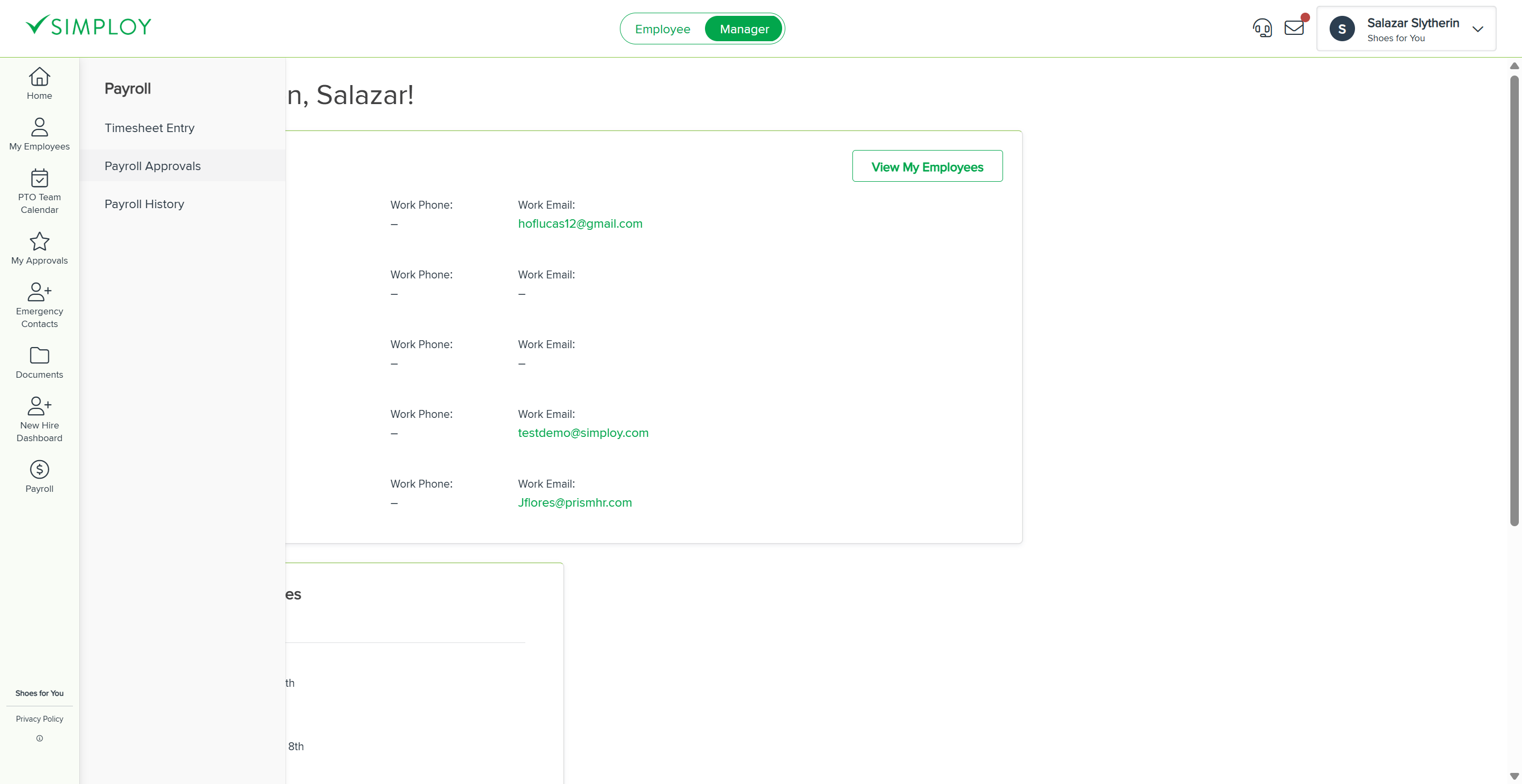Open the Home sidebar icon
The width and height of the screenshot is (1522, 784).
[39, 83]
